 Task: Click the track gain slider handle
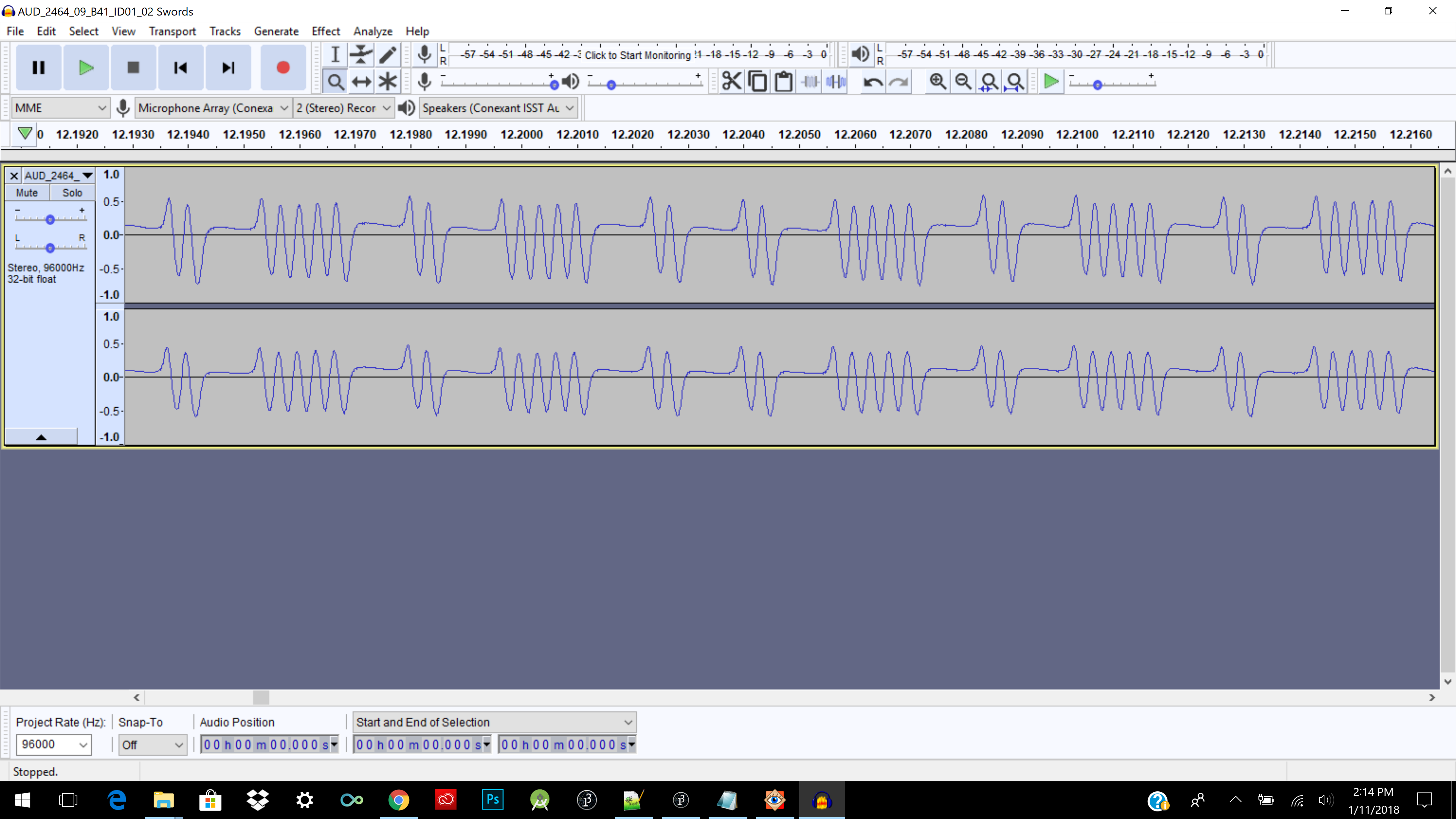pyautogui.click(x=50, y=219)
